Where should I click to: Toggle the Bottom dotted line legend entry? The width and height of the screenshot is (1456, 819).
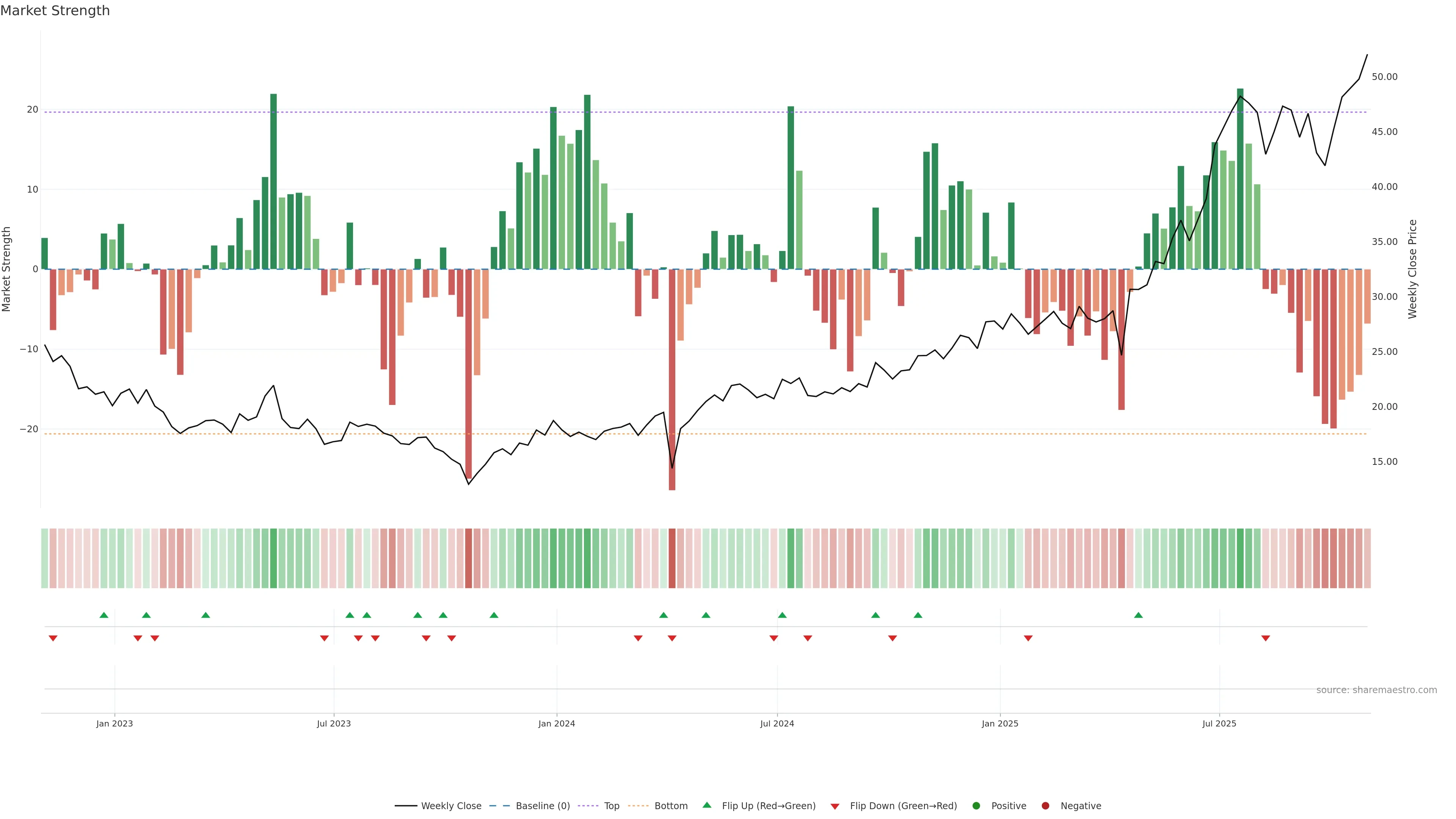670,805
